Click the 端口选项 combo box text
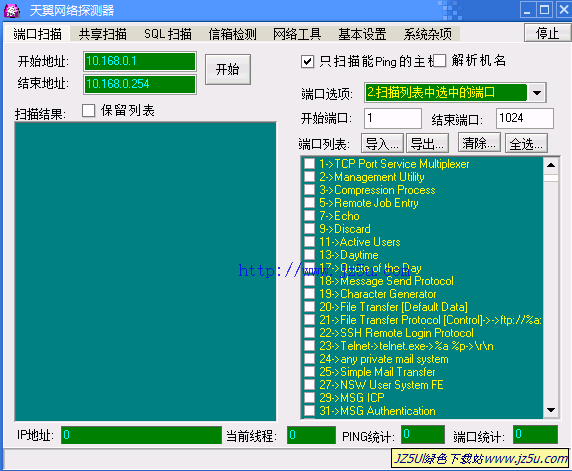The image size is (572, 471). coord(445,93)
